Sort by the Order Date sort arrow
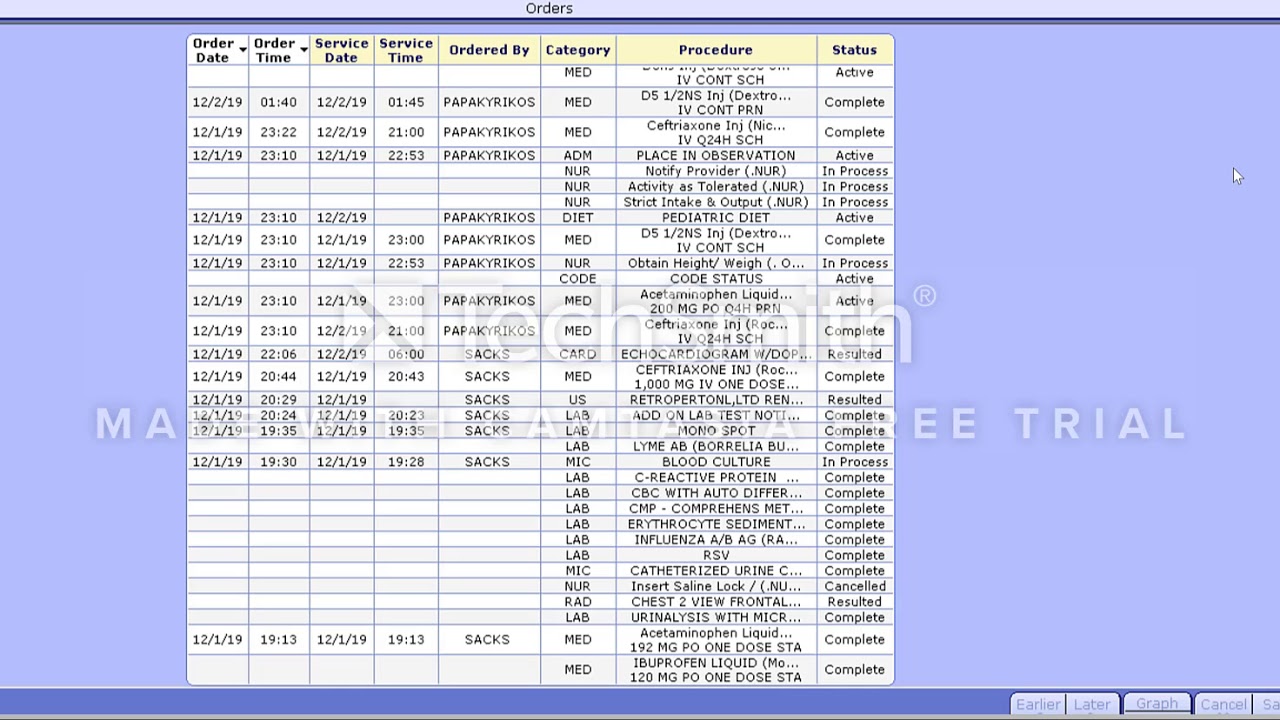 (x=243, y=50)
